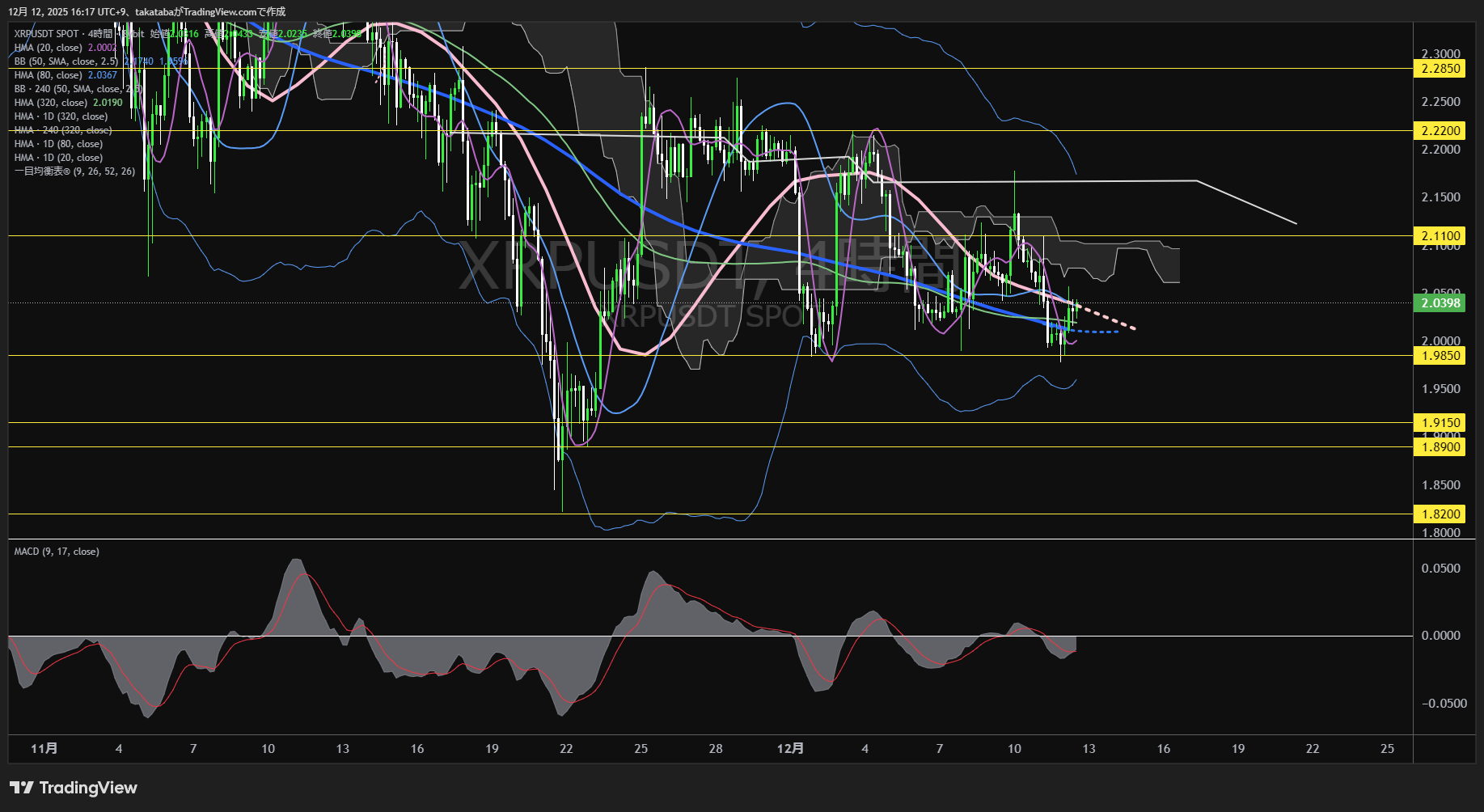Click the MACD (9, 17, close) pane label
The height and width of the screenshot is (812, 1484).
pos(57,552)
